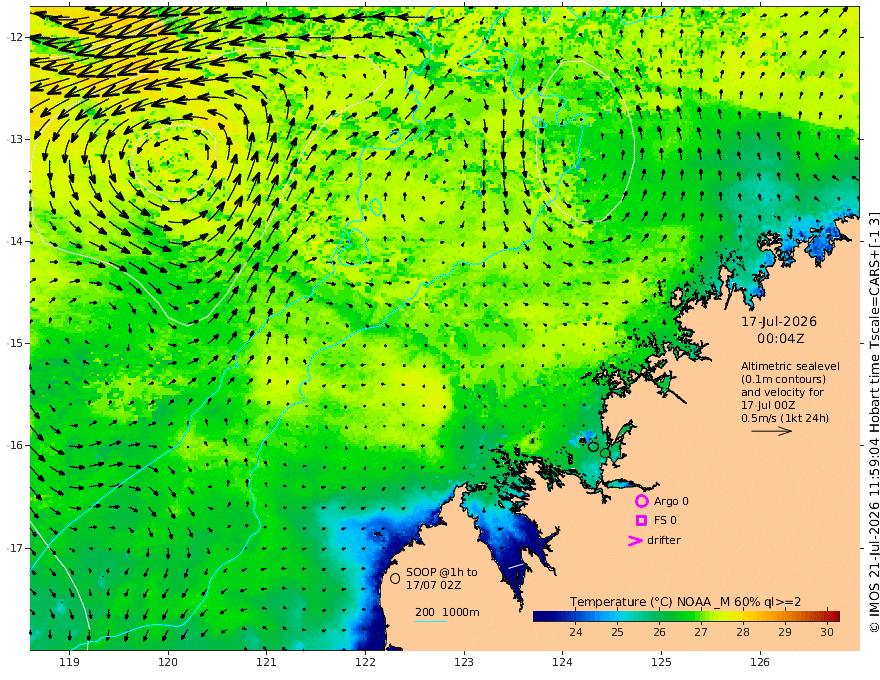Click the magenta Argo circle legend icon

[641, 501]
